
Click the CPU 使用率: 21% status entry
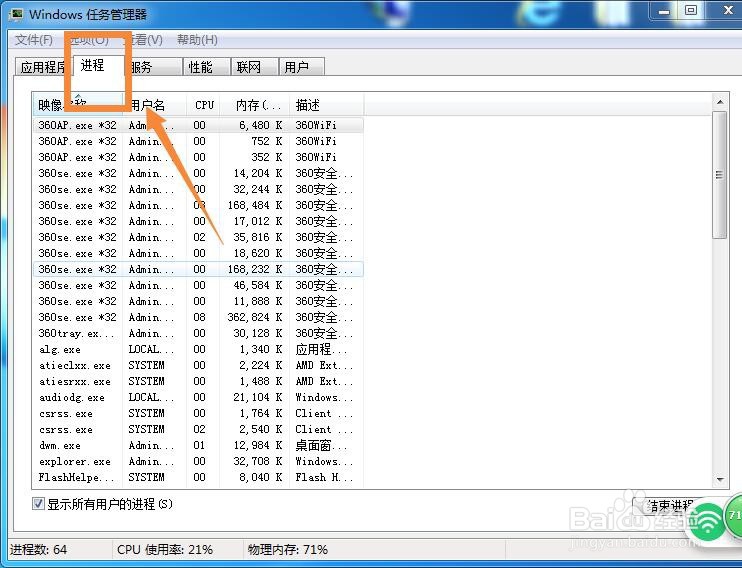[x=165, y=550]
